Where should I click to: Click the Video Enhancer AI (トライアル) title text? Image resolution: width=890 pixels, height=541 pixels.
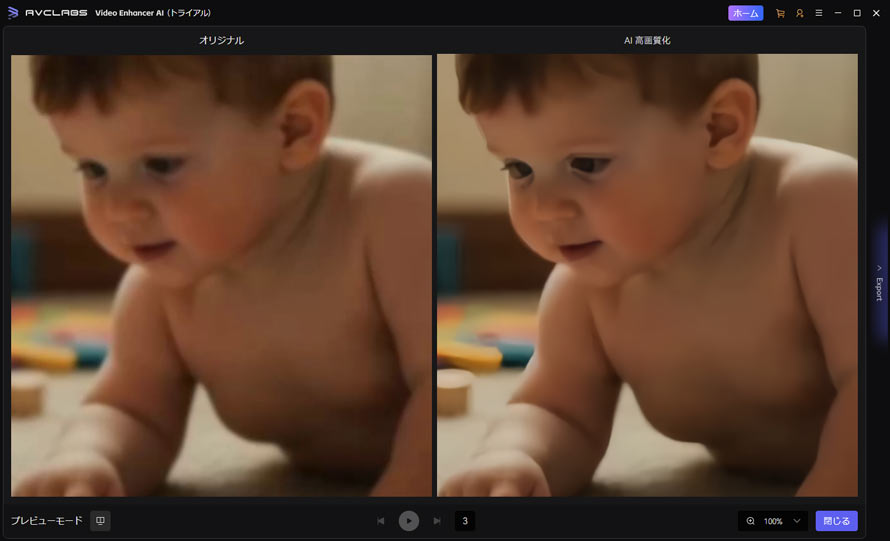(x=153, y=13)
